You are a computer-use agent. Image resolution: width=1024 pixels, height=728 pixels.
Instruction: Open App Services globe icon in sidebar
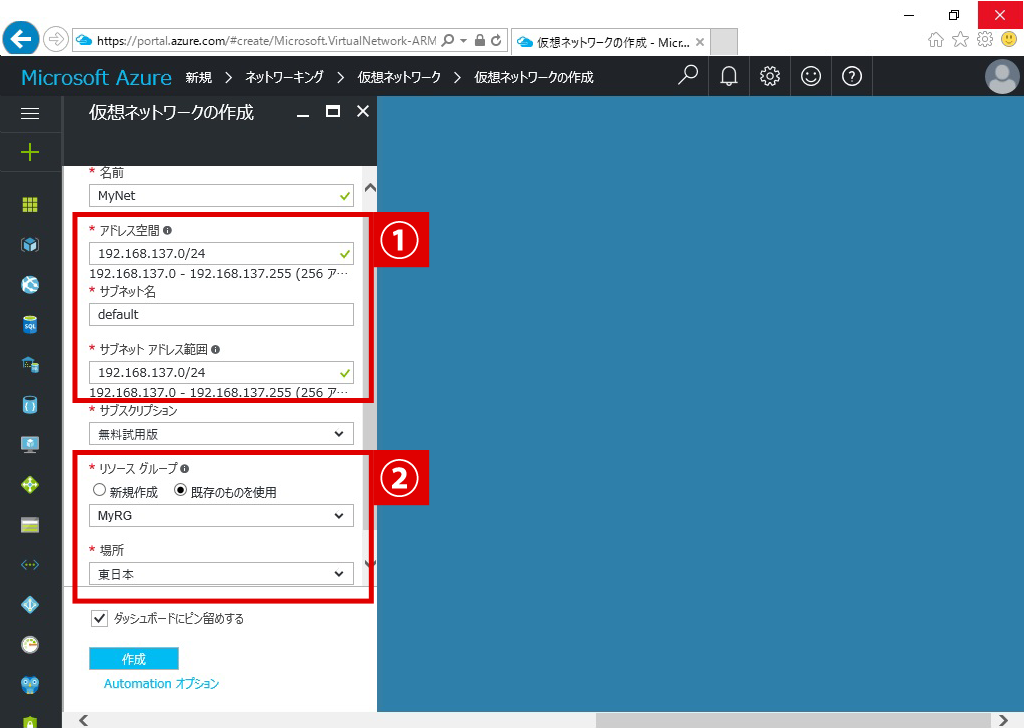[30, 285]
